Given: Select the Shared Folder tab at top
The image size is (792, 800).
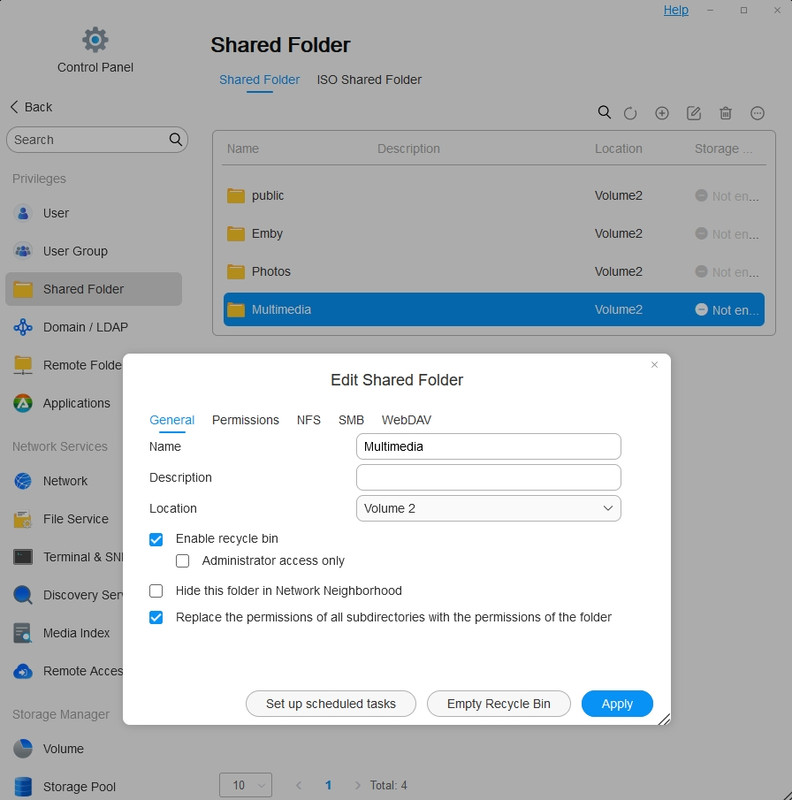Looking at the screenshot, I should pos(259,80).
